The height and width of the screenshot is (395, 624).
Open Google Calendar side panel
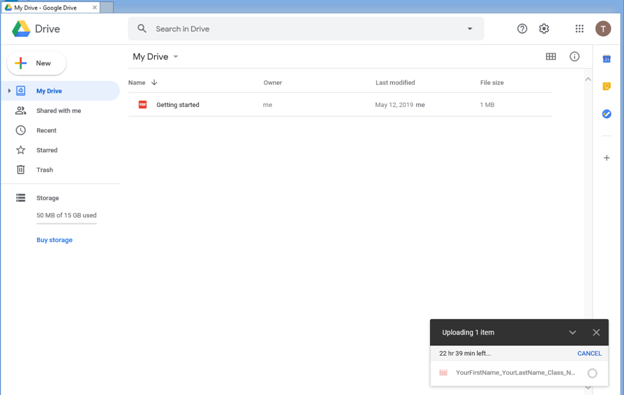tap(606, 59)
